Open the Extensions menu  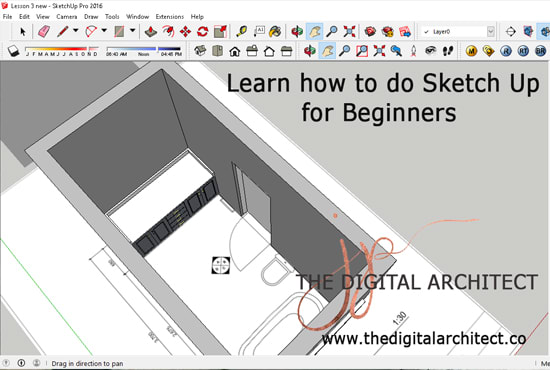click(170, 16)
